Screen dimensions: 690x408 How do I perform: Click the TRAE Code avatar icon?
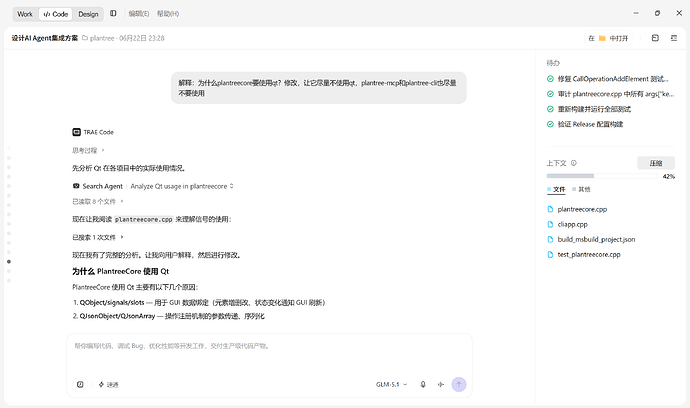tap(77, 132)
